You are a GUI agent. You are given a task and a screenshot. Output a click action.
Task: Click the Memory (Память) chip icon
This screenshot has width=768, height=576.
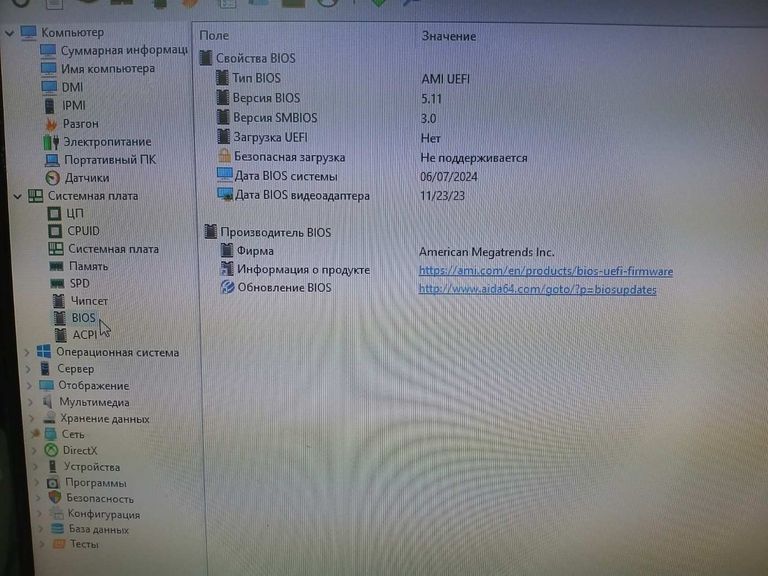coord(56,266)
